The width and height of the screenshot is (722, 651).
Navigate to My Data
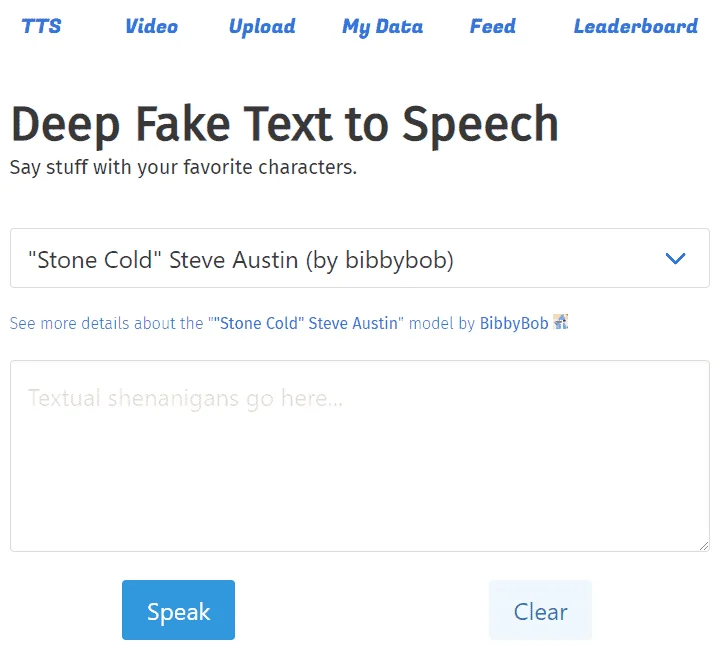(x=382, y=27)
